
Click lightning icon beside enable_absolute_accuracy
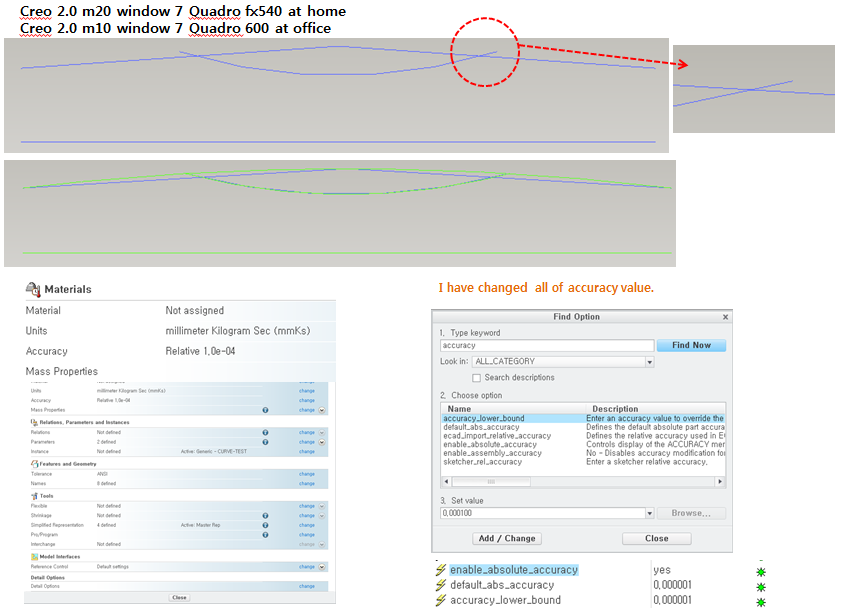[x=441, y=570]
